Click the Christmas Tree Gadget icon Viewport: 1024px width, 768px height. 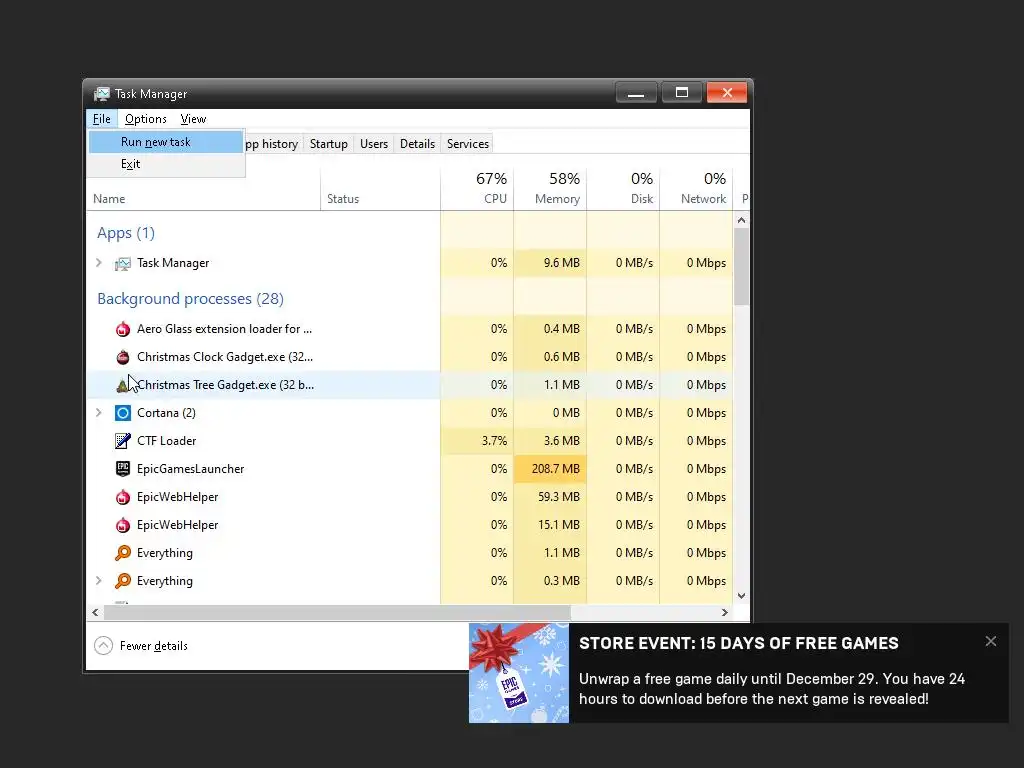pos(122,385)
